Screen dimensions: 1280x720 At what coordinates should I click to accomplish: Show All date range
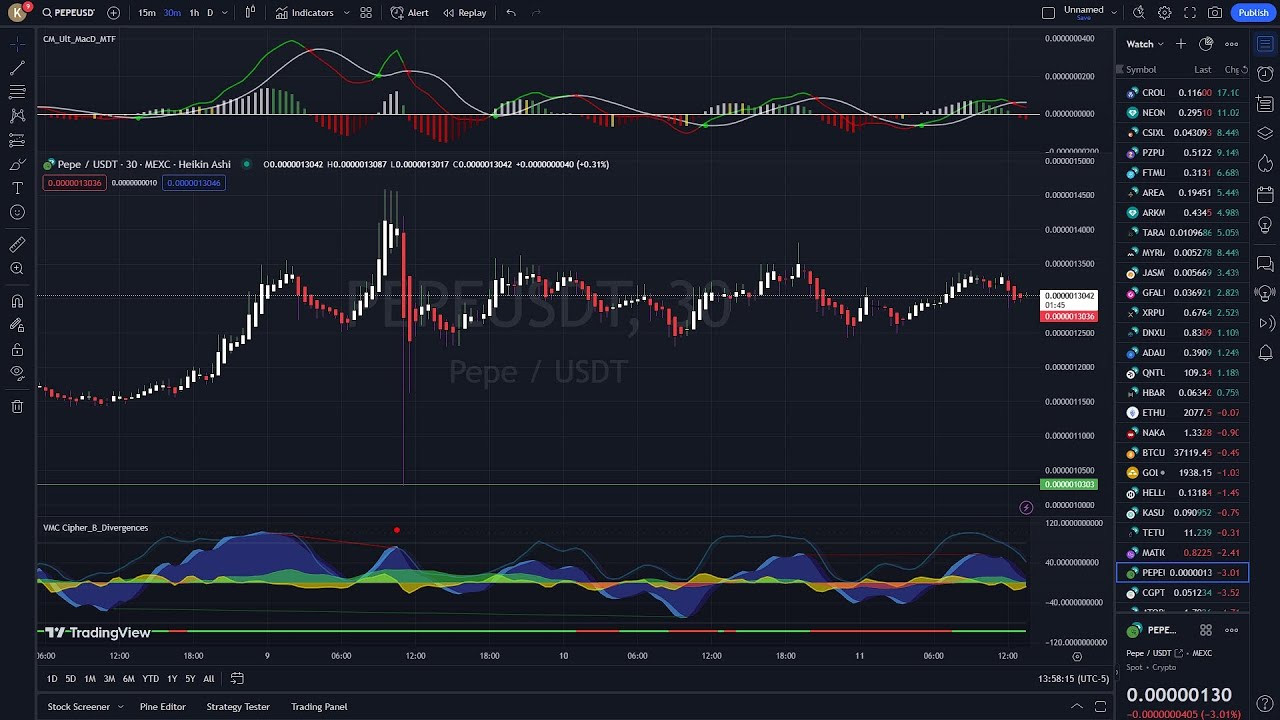(208, 679)
